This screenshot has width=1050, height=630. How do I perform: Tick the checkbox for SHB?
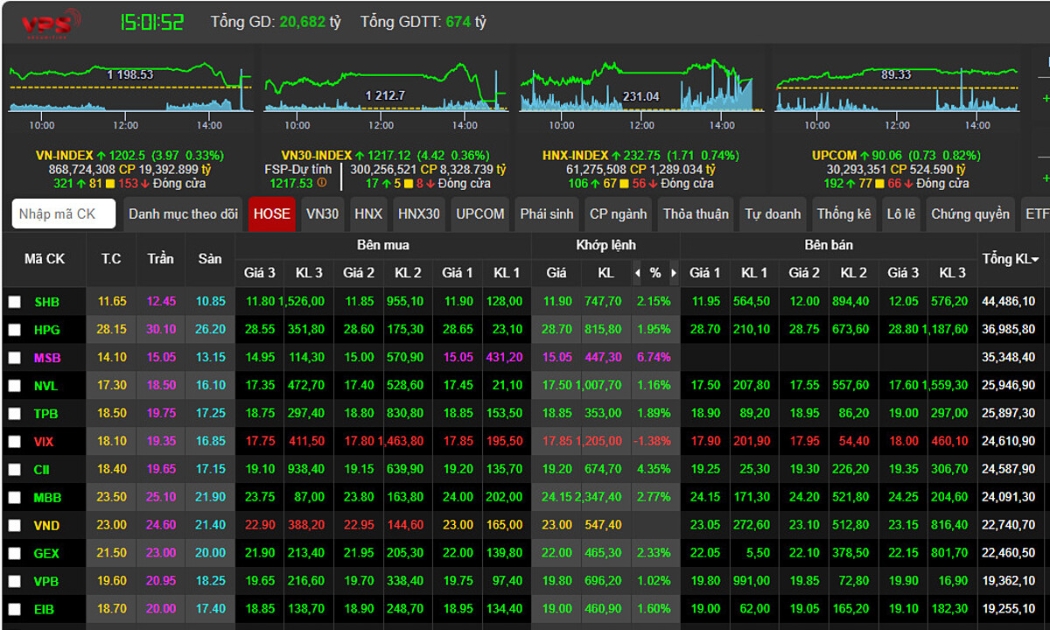(15, 302)
